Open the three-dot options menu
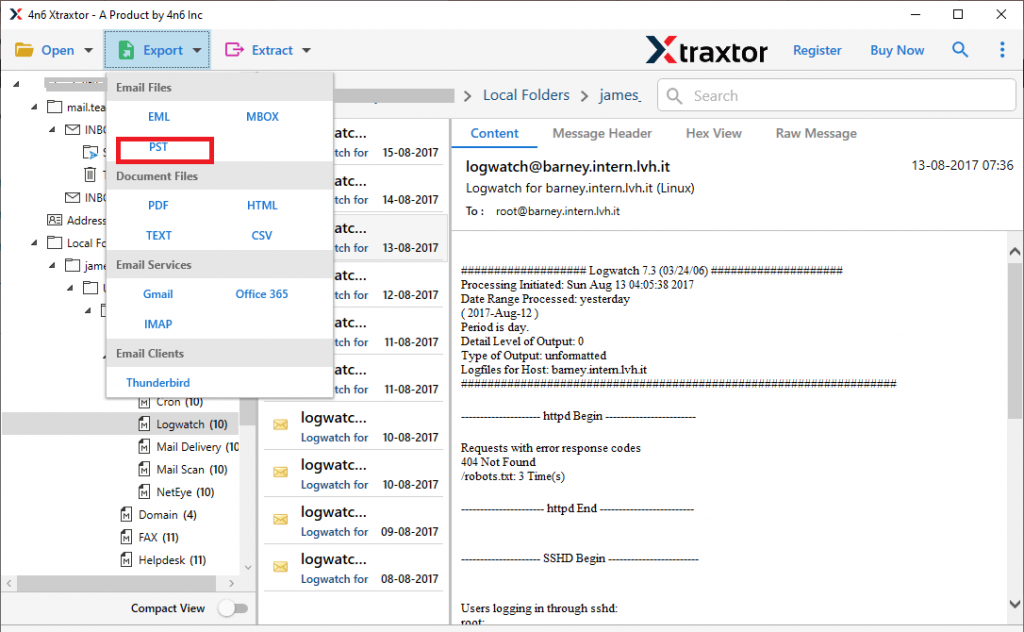 (x=1003, y=50)
